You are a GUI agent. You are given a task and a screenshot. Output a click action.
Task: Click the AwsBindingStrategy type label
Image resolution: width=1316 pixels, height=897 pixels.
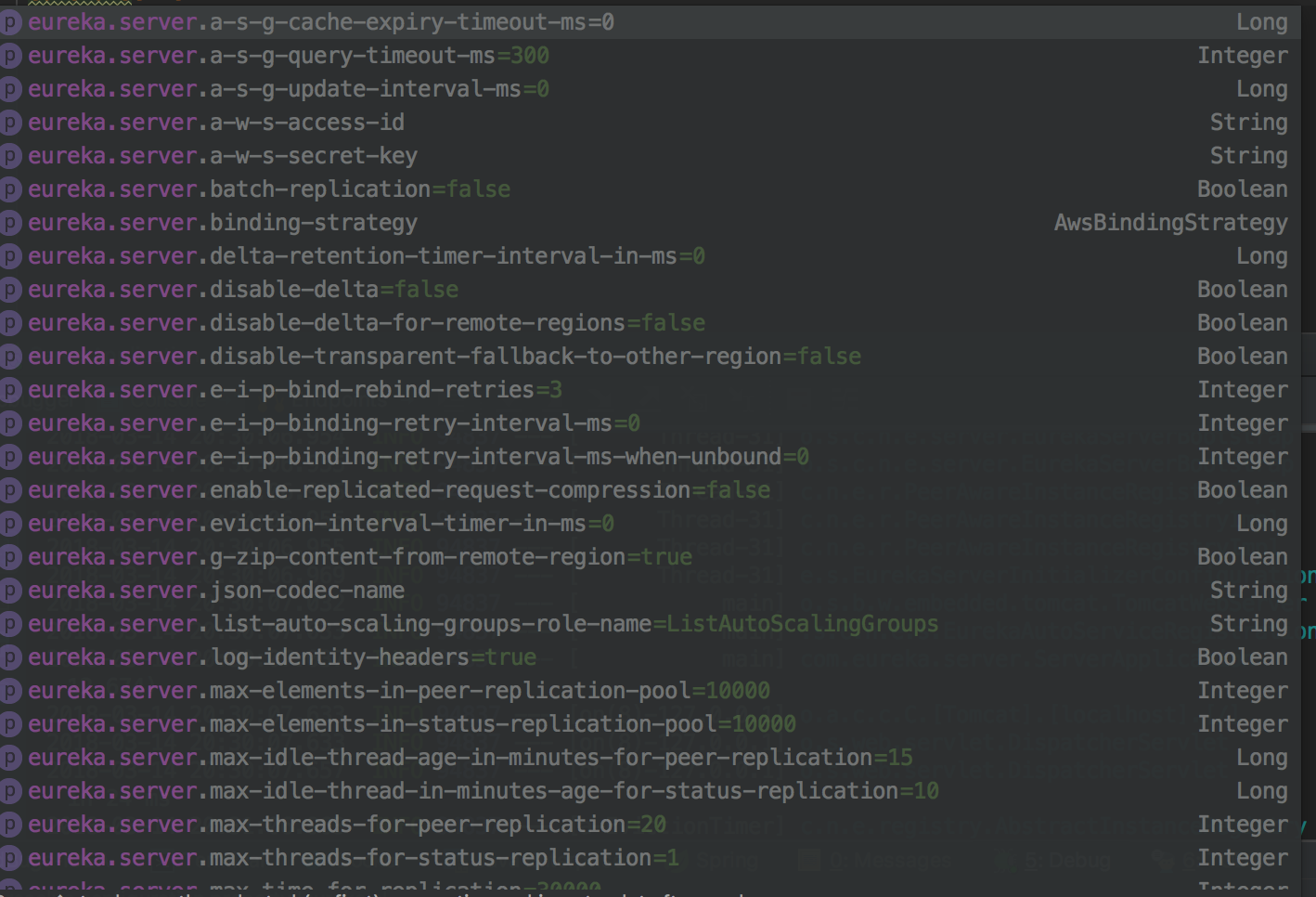pos(1169,223)
